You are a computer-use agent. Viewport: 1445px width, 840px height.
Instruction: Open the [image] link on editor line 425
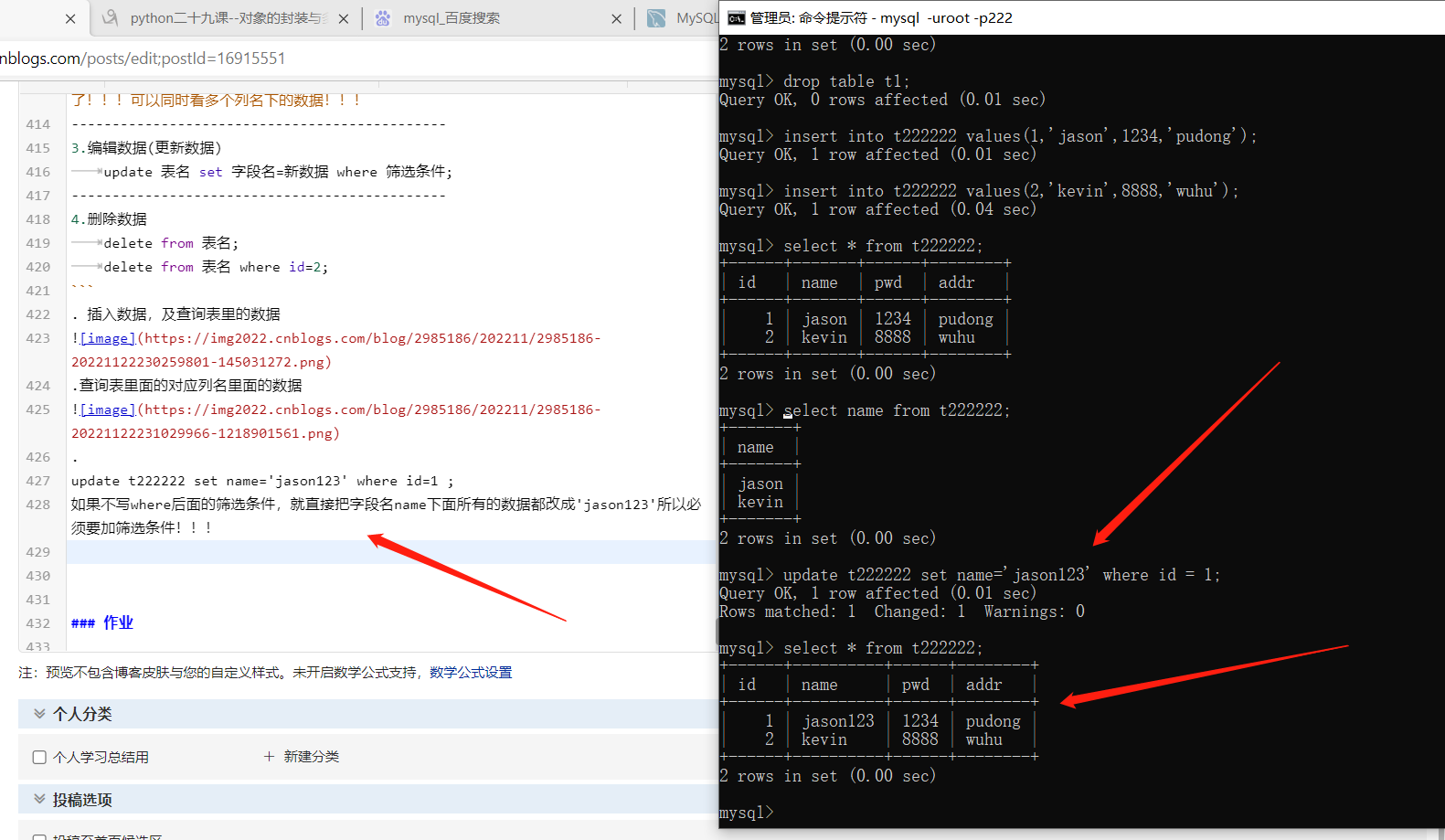click(x=108, y=409)
